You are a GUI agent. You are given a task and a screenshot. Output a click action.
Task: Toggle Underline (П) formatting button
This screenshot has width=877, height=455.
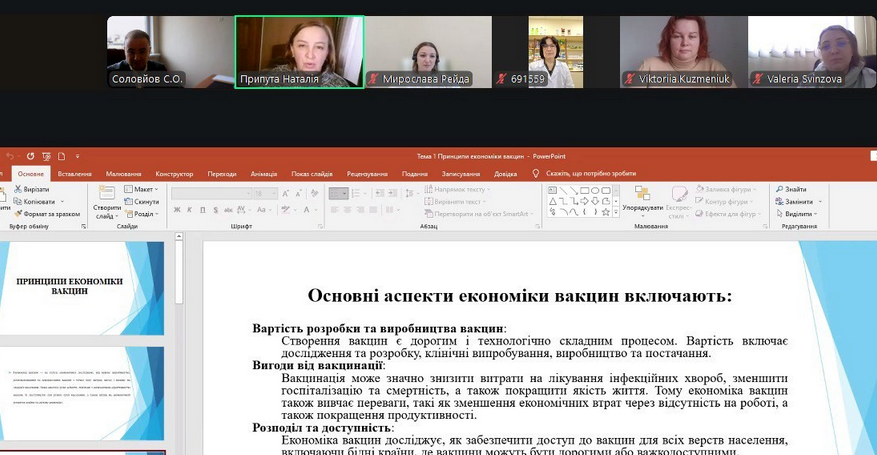click(x=203, y=210)
